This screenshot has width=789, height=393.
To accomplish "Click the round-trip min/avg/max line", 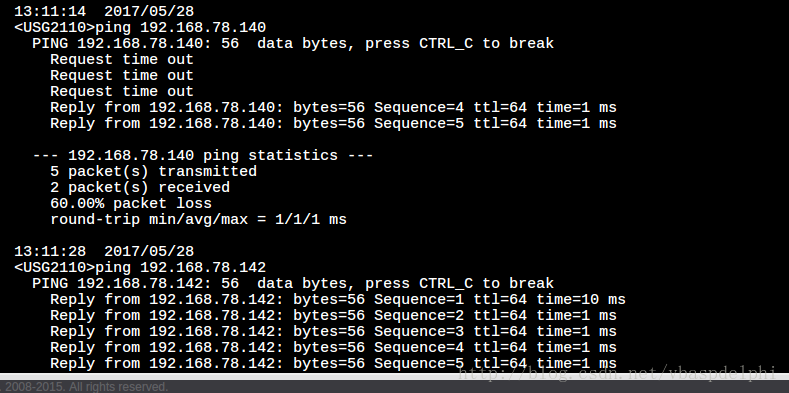I will (198, 219).
